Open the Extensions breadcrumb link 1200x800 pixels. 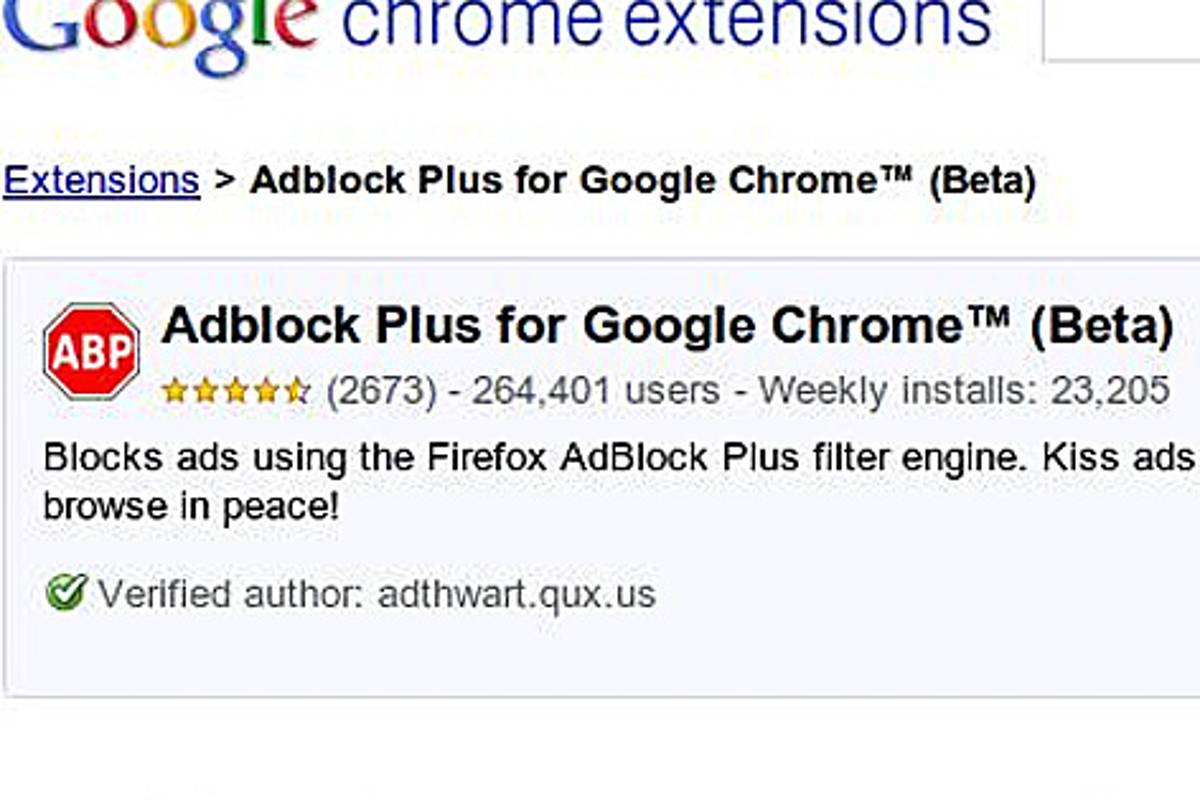[100, 180]
